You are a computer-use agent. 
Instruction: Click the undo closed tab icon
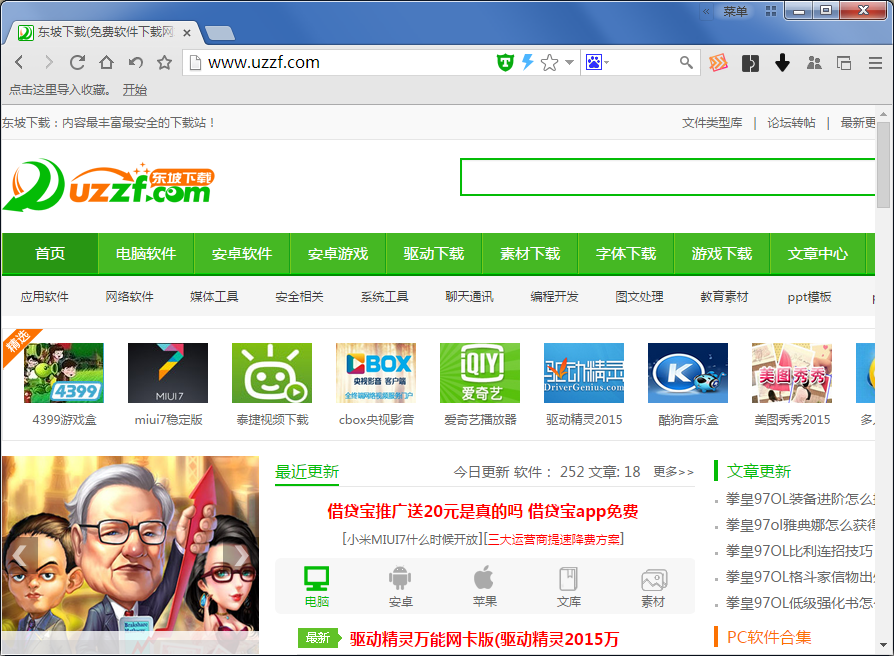[136, 62]
